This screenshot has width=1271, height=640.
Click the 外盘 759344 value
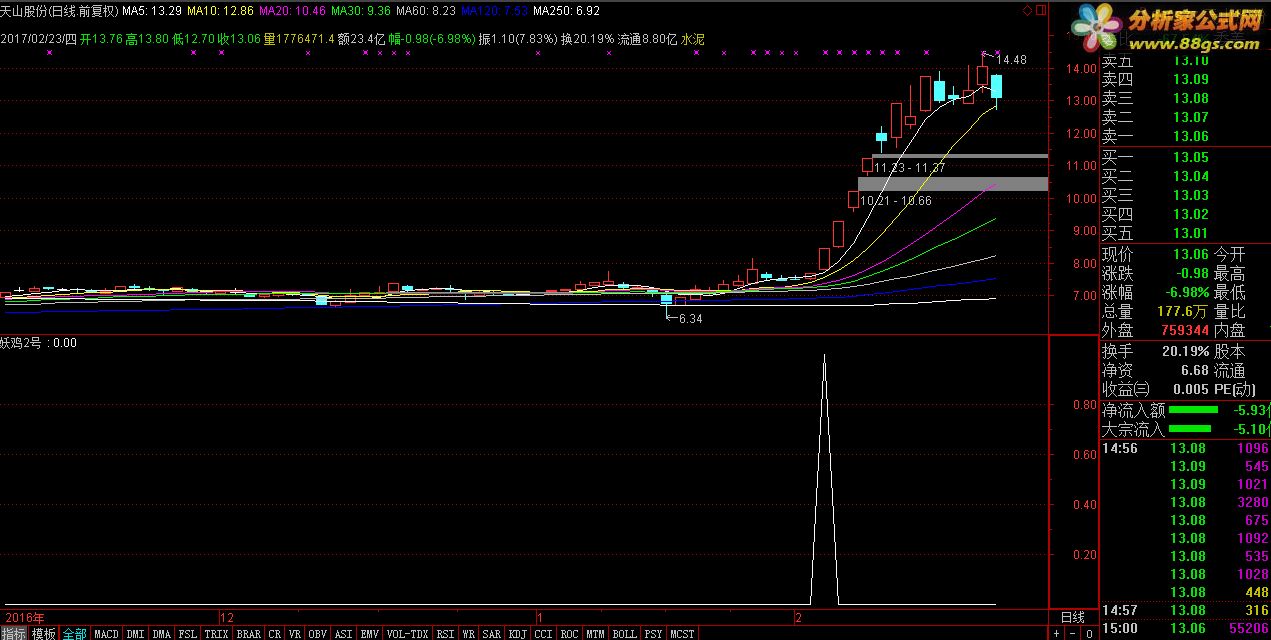(x=1185, y=331)
